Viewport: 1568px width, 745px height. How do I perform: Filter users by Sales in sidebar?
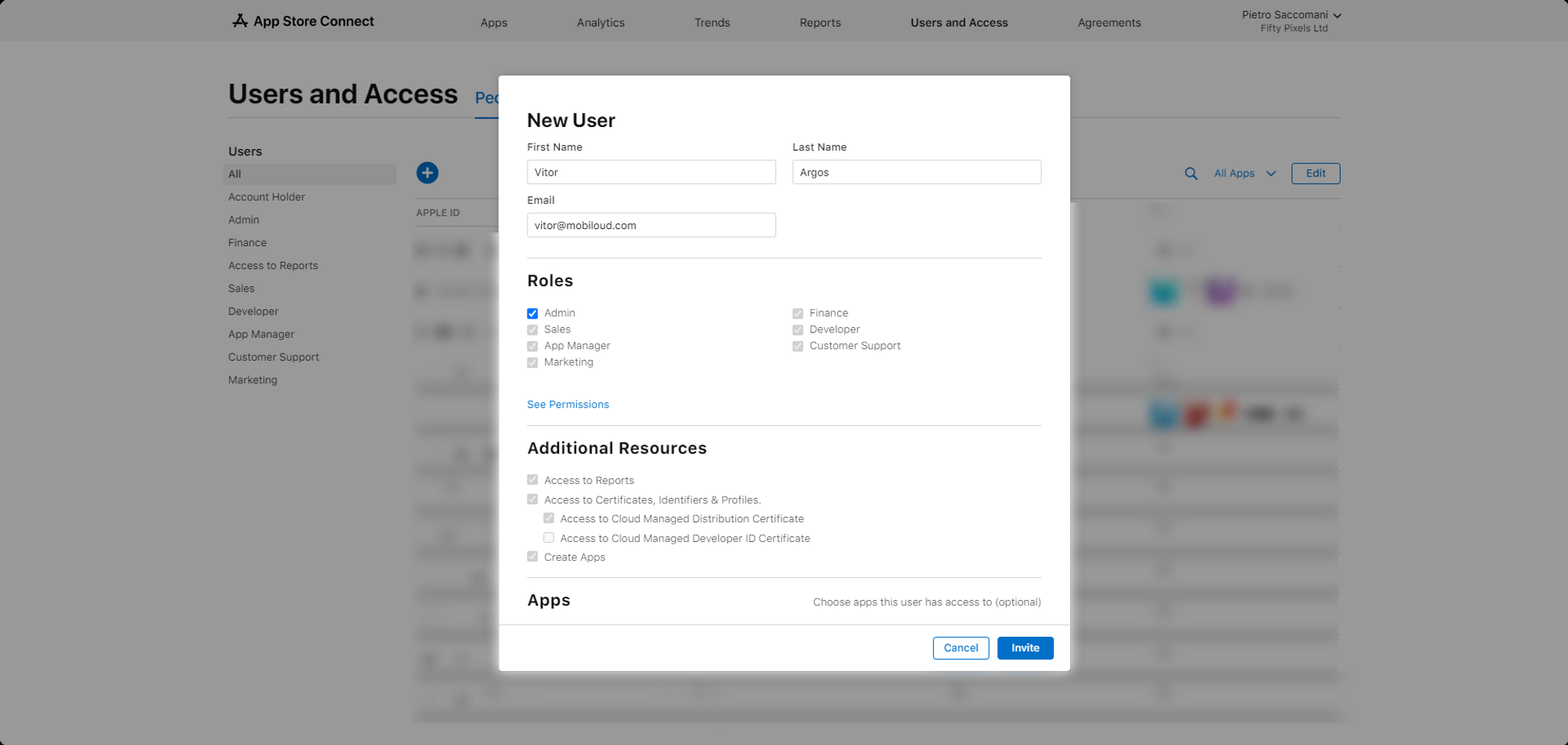[x=241, y=288]
